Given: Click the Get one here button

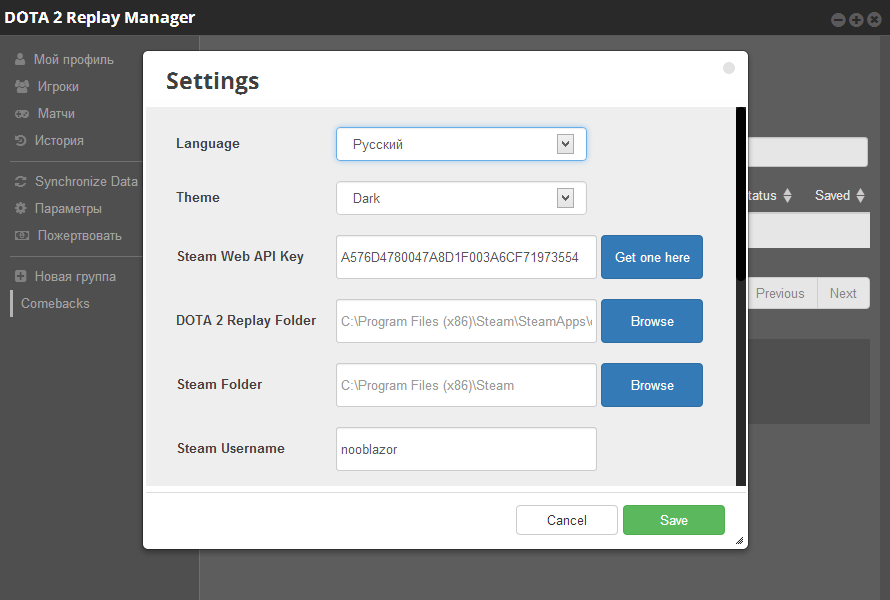Looking at the screenshot, I should pos(652,257).
